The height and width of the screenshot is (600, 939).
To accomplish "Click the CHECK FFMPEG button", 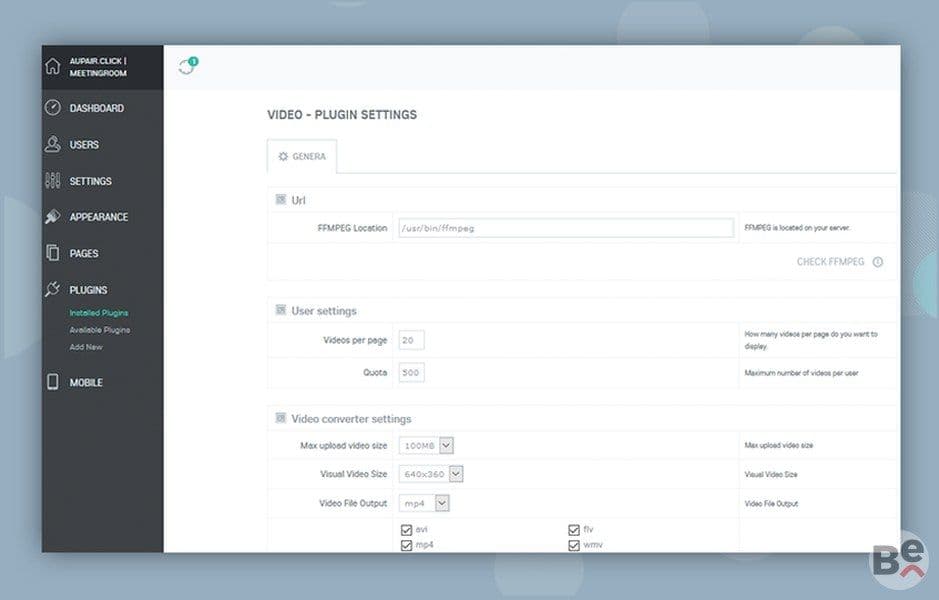I will pos(831,262).
